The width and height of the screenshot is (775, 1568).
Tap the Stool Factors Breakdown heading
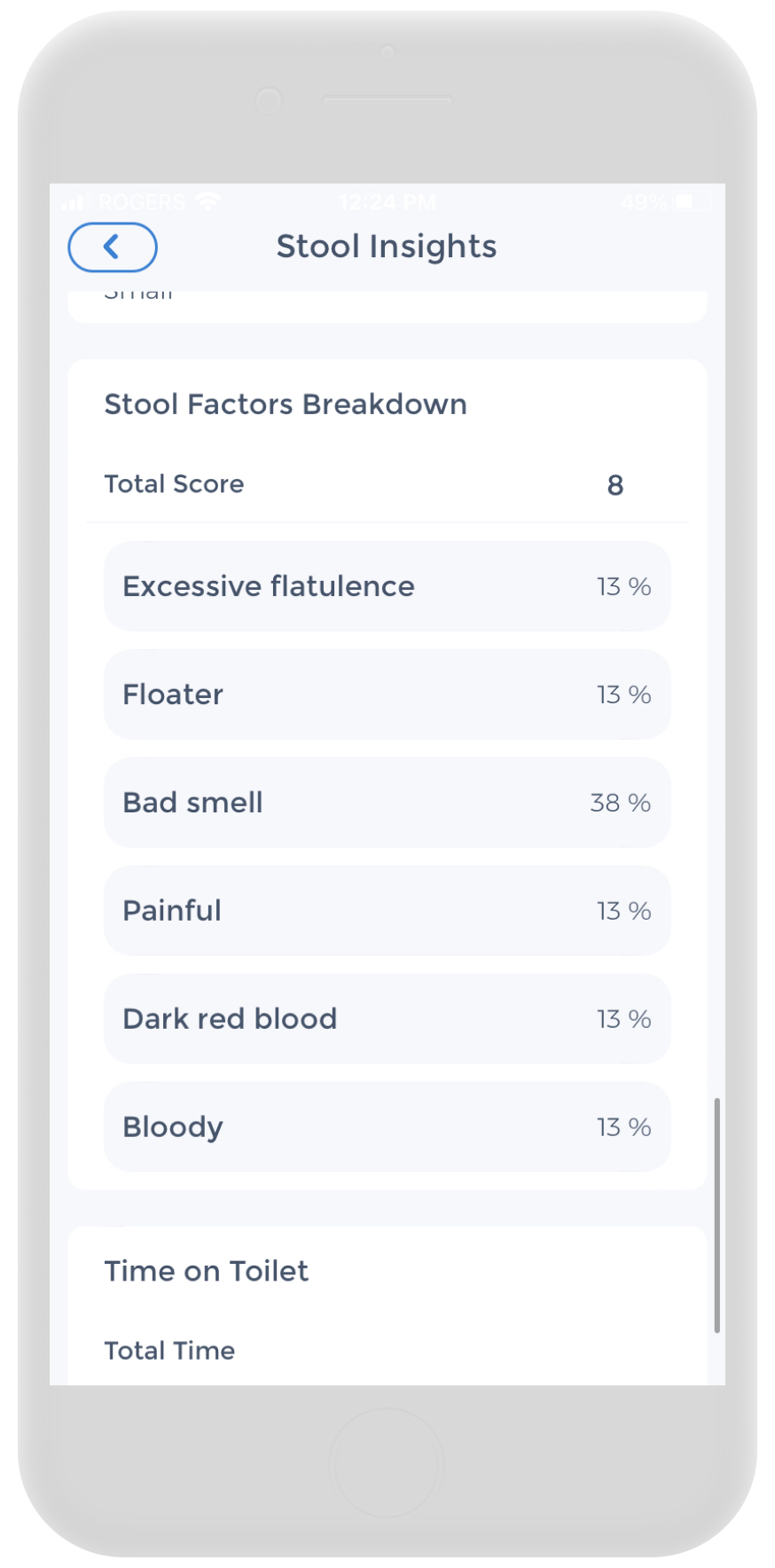(286, 404)
